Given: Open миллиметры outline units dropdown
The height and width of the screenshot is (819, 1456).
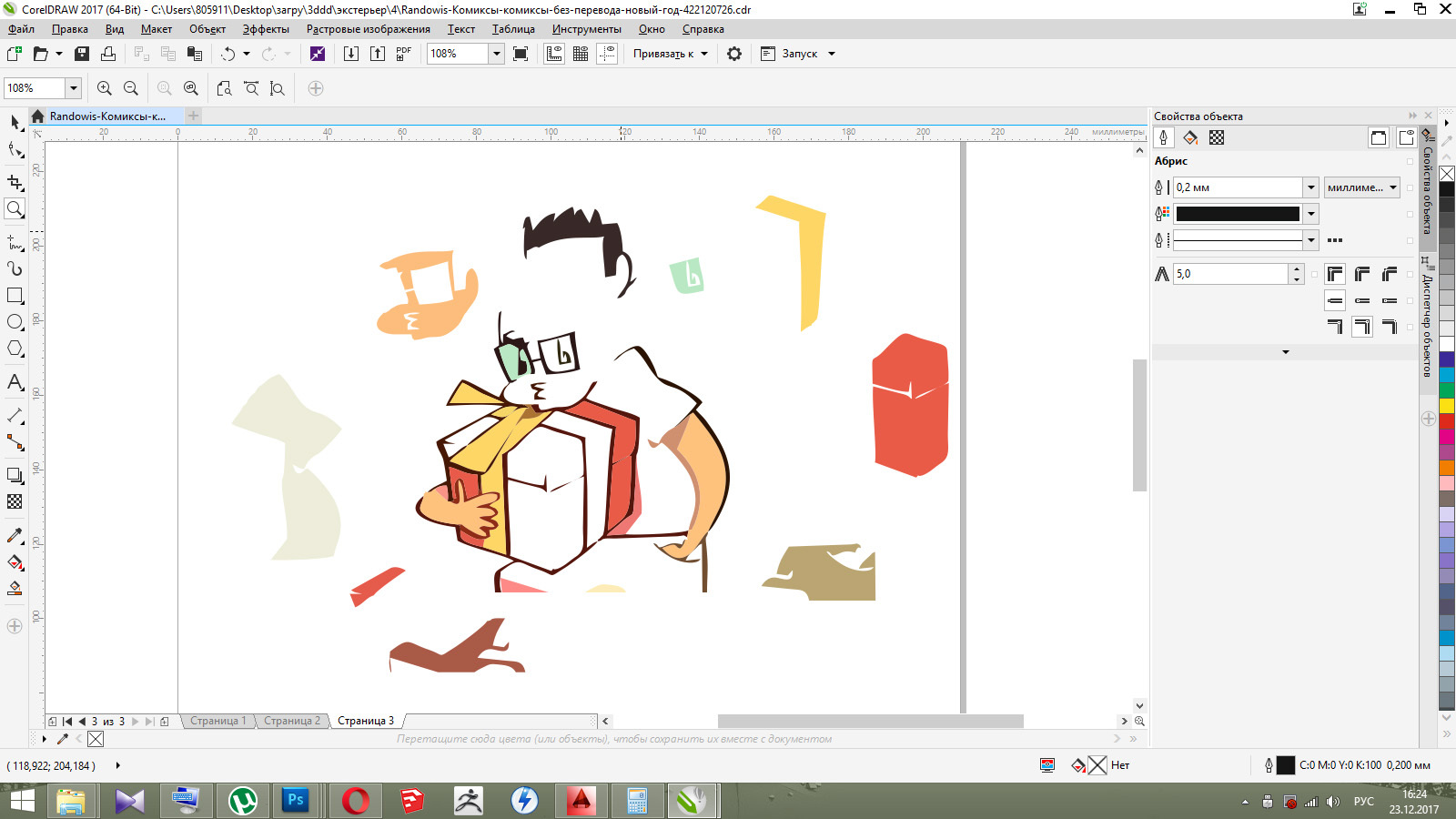Looking at the screenshot, I should click(1362, 187).
